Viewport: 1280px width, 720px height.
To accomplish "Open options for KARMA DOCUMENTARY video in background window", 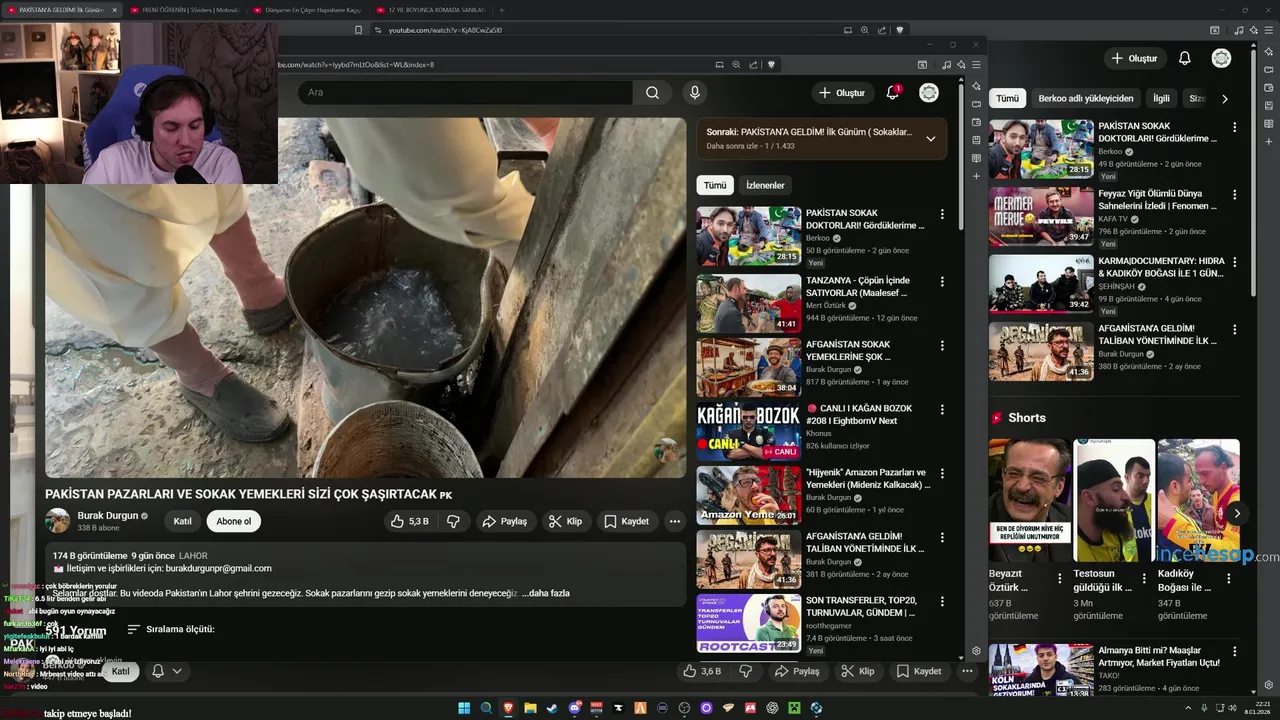I will point(1235,262).
